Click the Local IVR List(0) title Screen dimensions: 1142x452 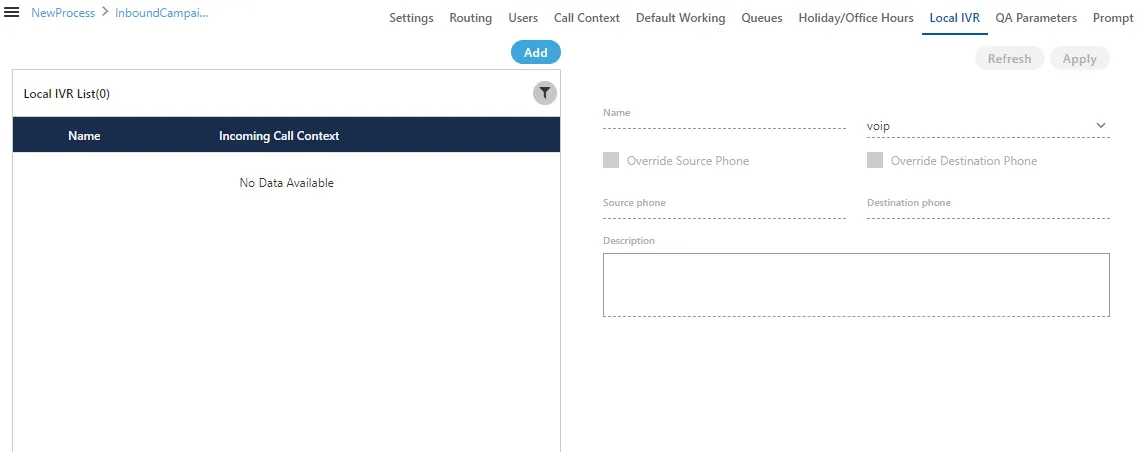pyautogui.click(x=67, y=94)
